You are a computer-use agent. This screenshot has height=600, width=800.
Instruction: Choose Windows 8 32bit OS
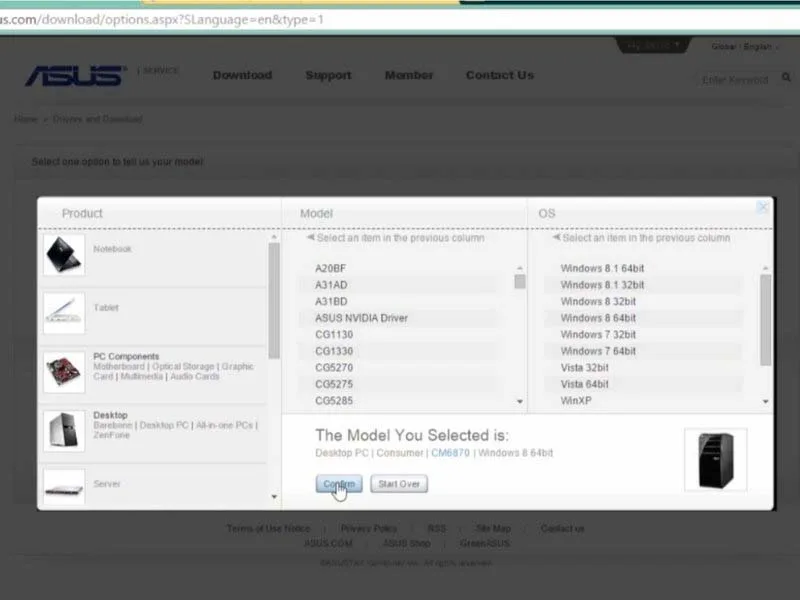(598, 302)
